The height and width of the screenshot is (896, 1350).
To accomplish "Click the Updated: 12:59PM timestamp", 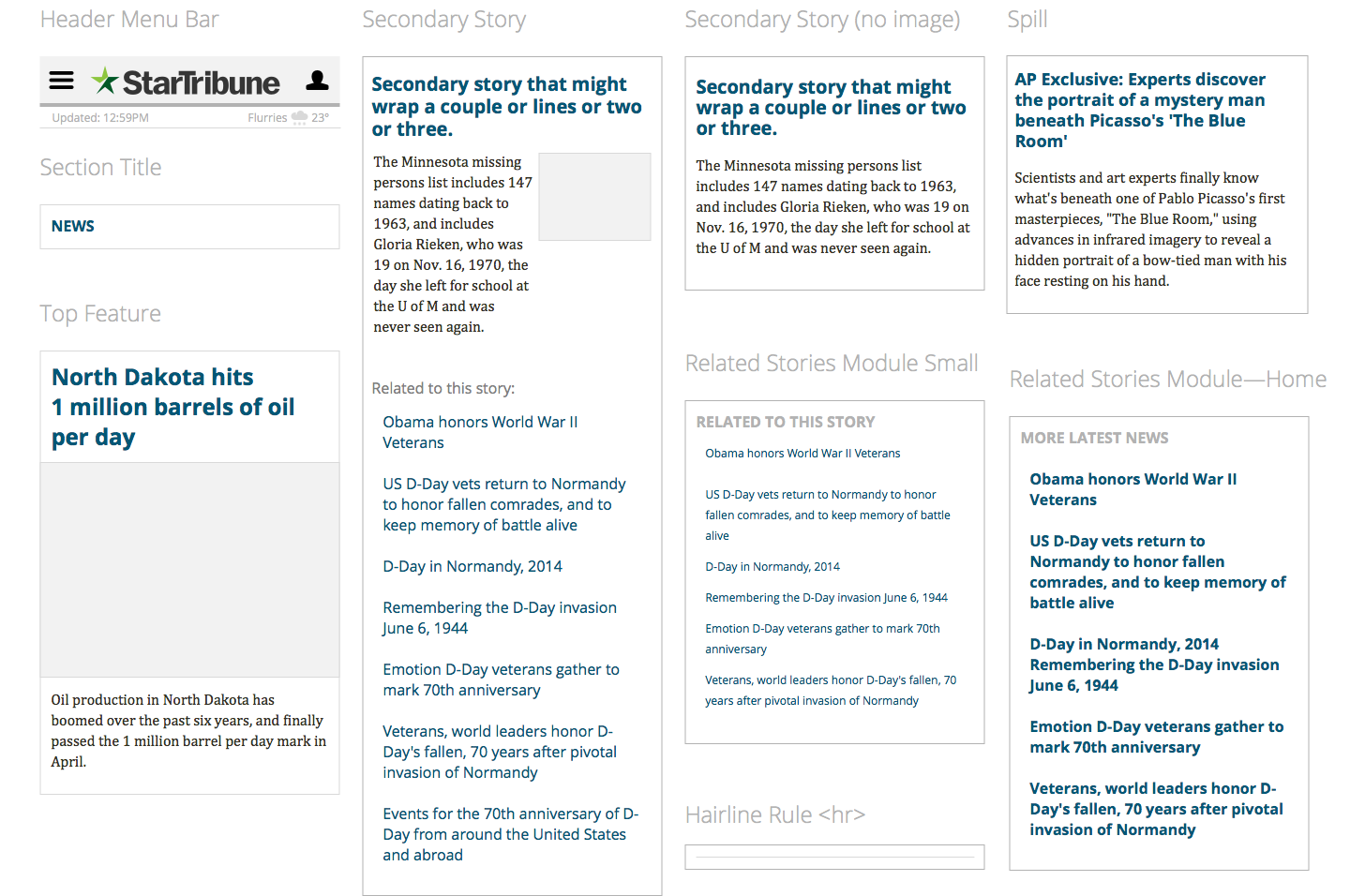I will [100, 118].
